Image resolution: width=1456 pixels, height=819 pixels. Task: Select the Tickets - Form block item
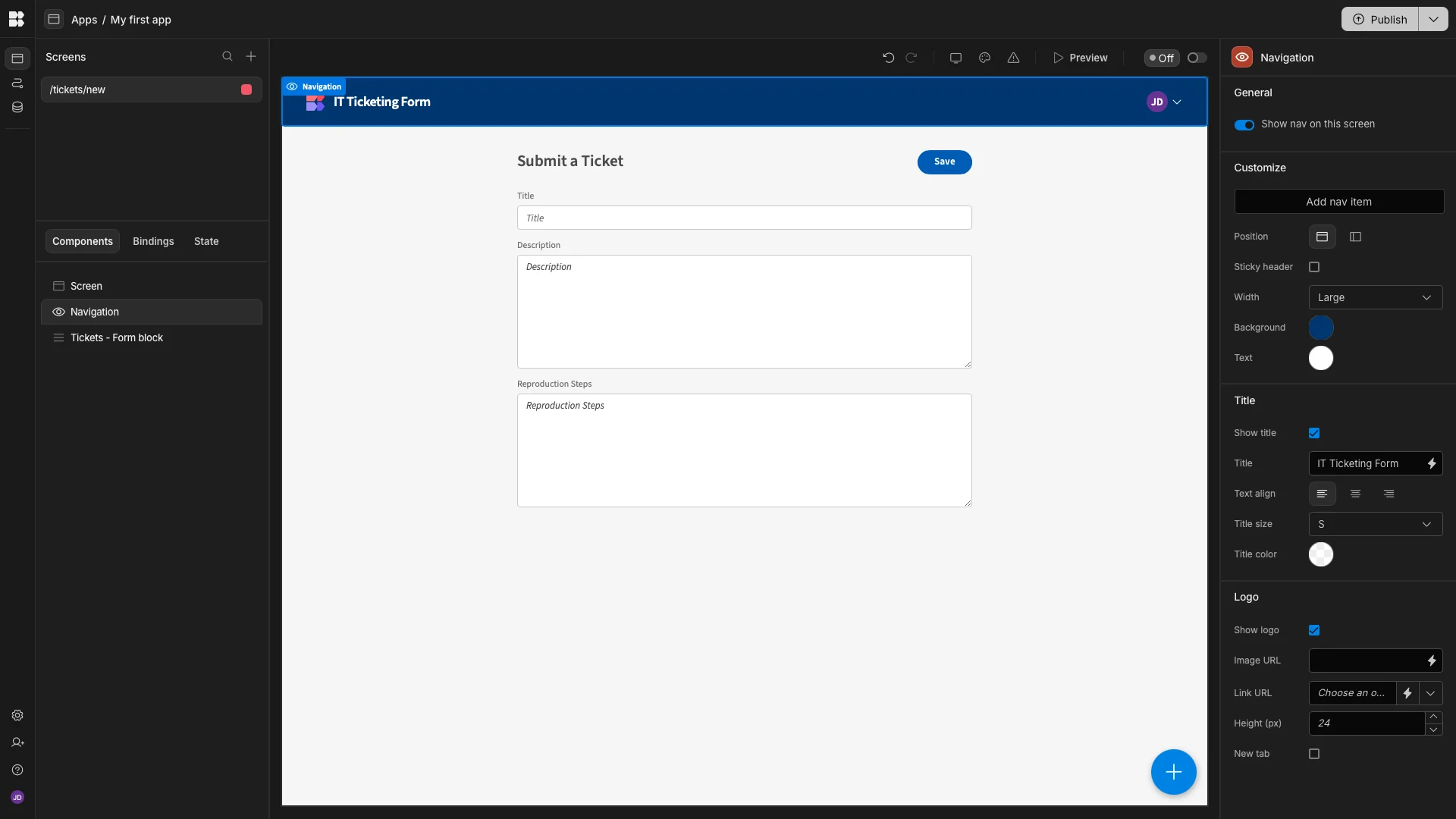click(x=152, y=337)
